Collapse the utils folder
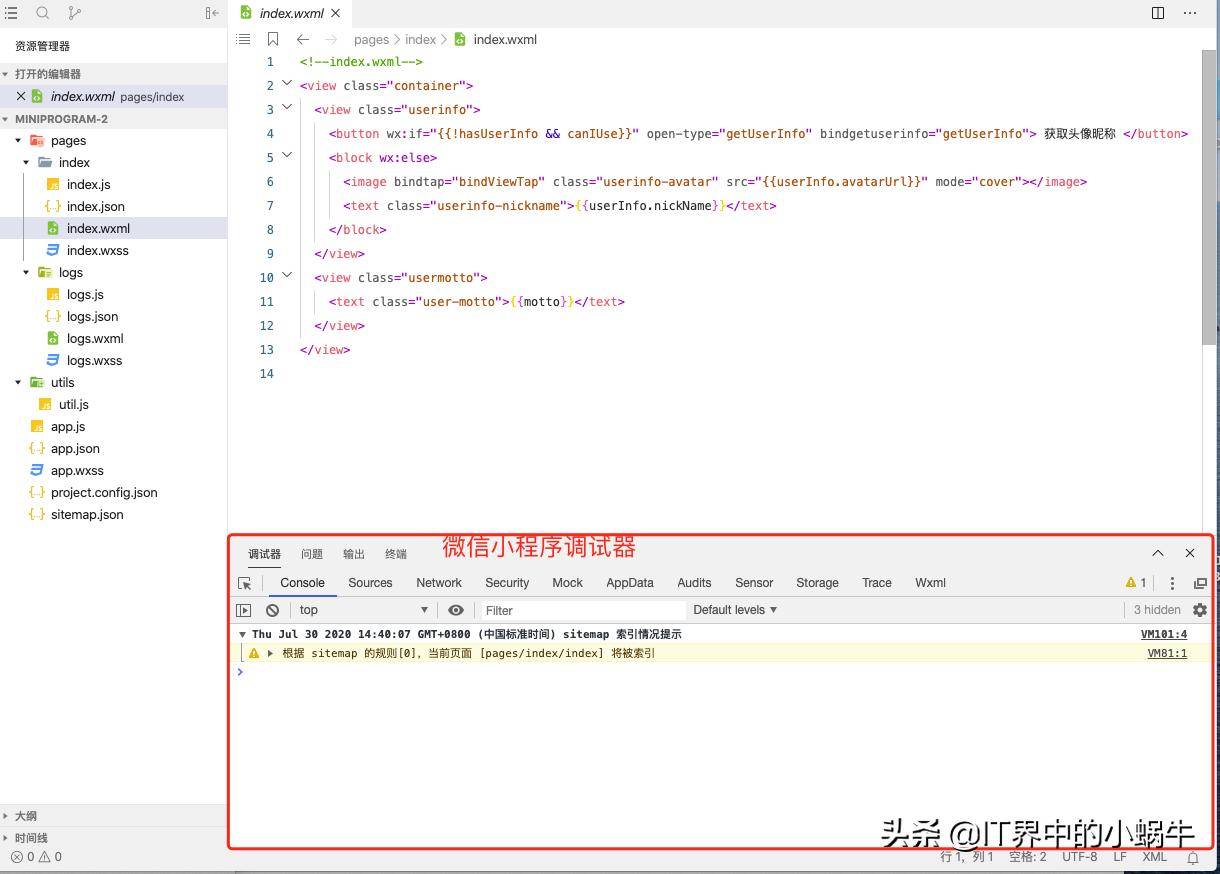The image size is (1220, 874). pos(18,382)
